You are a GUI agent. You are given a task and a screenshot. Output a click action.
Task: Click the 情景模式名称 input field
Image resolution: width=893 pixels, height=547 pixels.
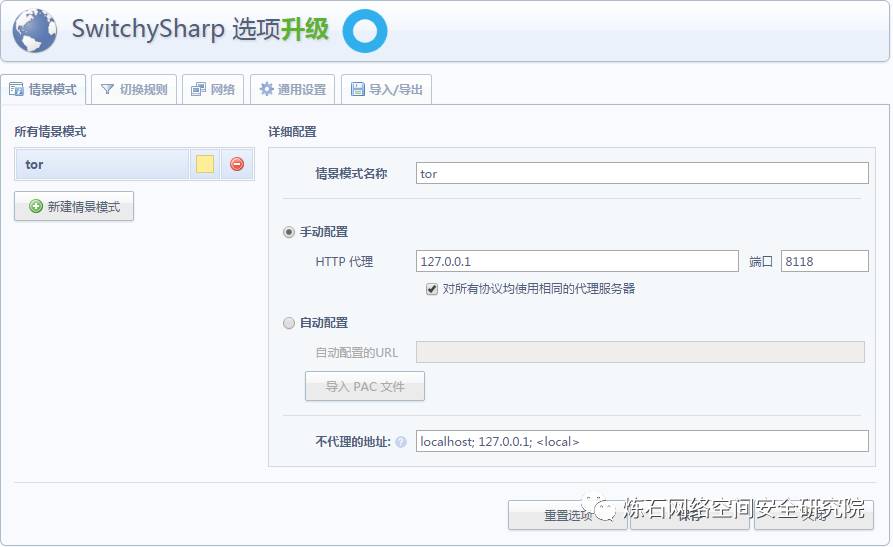pyautogui.click(x=642, y=173)
